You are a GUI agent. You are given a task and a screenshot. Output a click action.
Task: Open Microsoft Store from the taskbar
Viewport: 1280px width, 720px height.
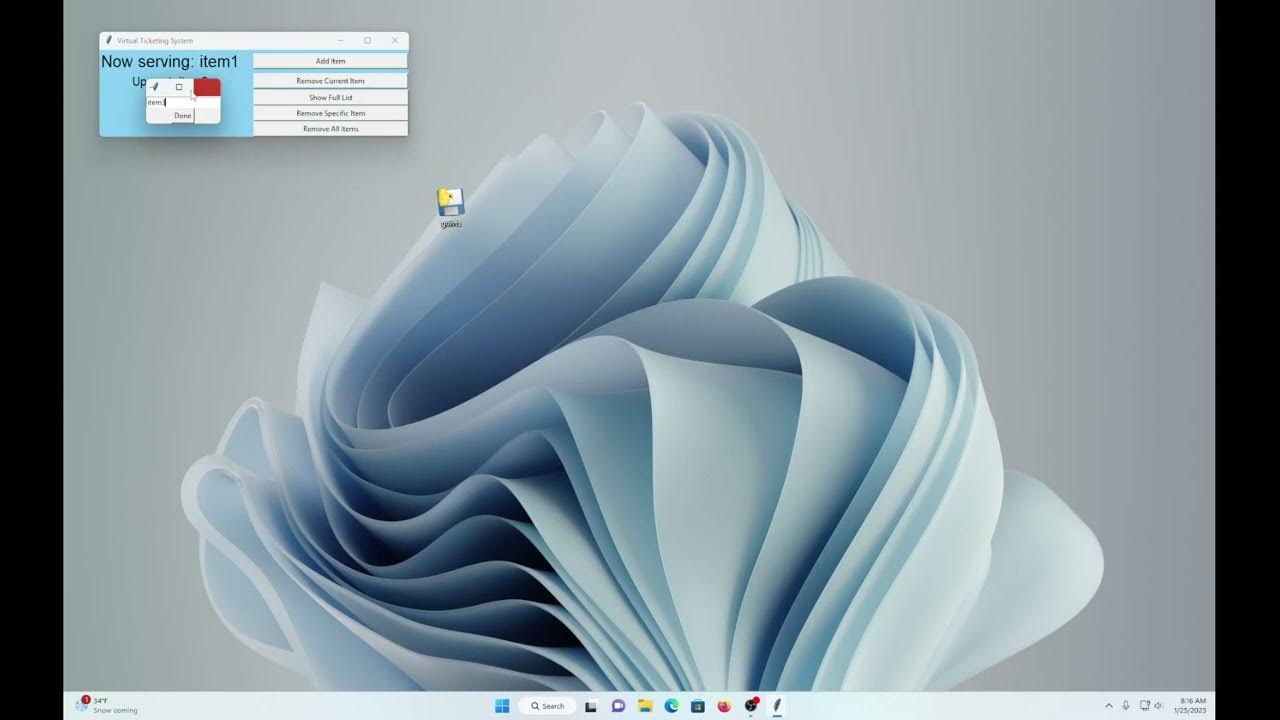coord(698,706)
